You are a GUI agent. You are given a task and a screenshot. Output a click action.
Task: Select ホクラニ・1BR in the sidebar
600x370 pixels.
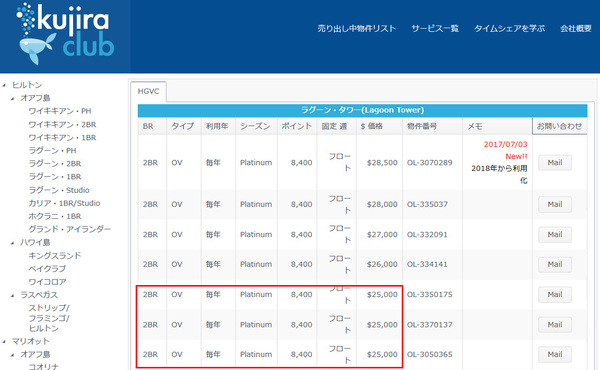point(55,216)
